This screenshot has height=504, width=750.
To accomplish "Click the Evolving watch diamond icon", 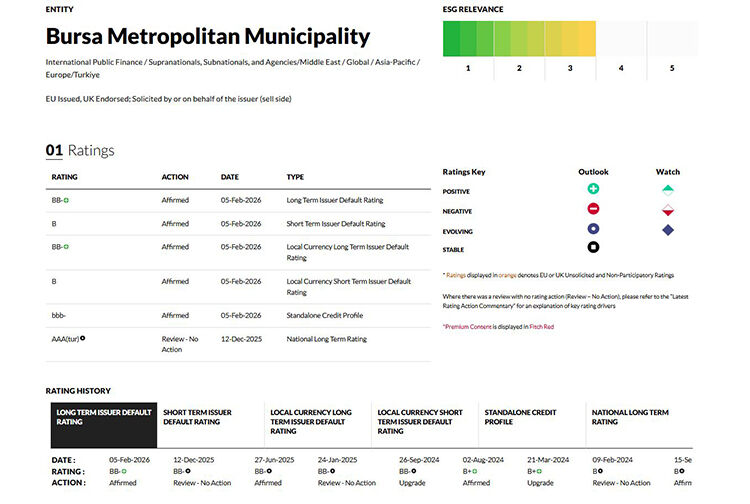I will click(668, 230).
